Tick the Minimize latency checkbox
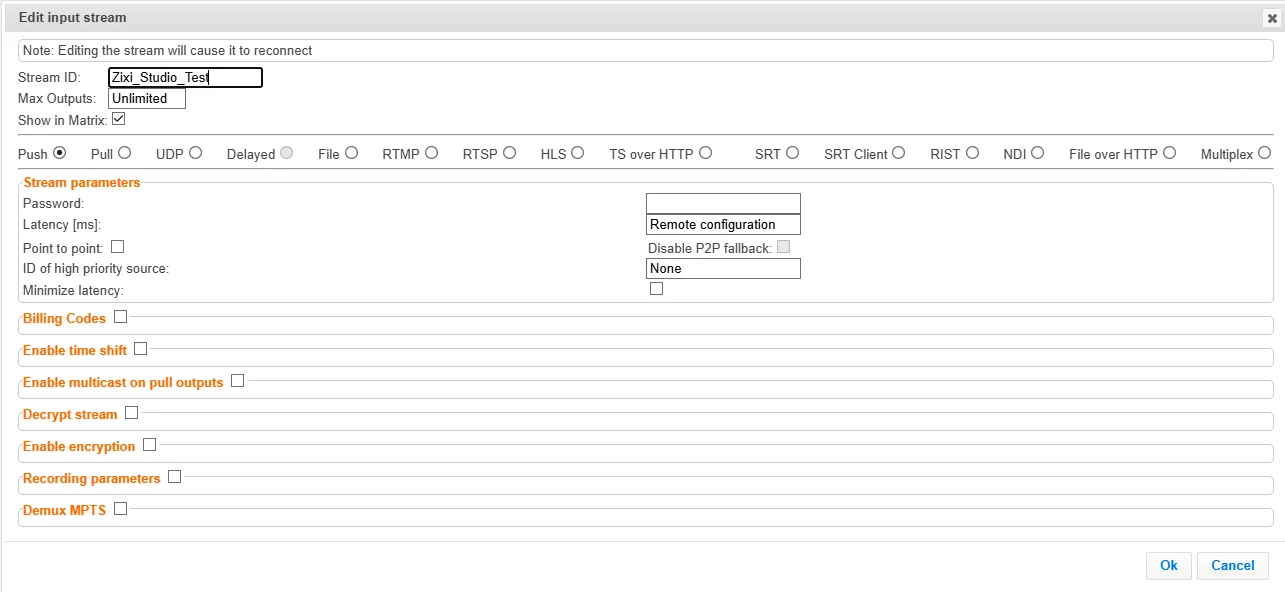Viewport: 1285px width, 592px height. (656, 289)
